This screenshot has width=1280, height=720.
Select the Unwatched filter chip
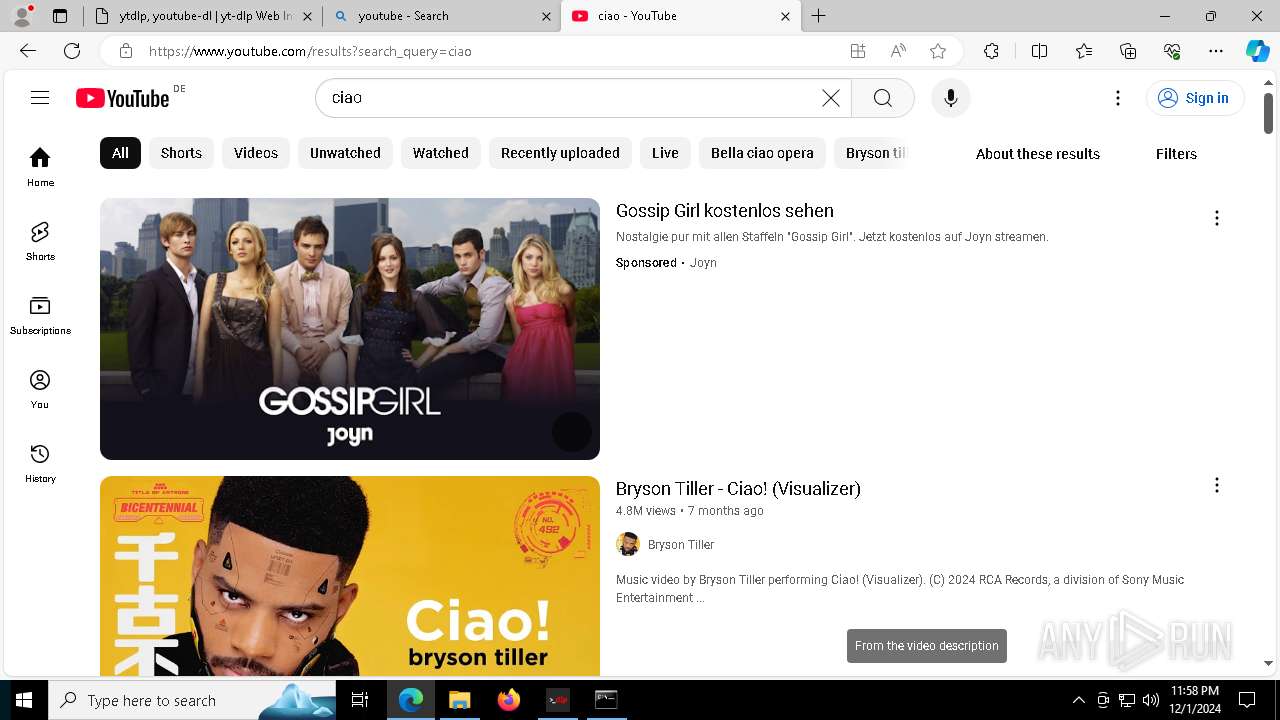(x=345, y=153)
